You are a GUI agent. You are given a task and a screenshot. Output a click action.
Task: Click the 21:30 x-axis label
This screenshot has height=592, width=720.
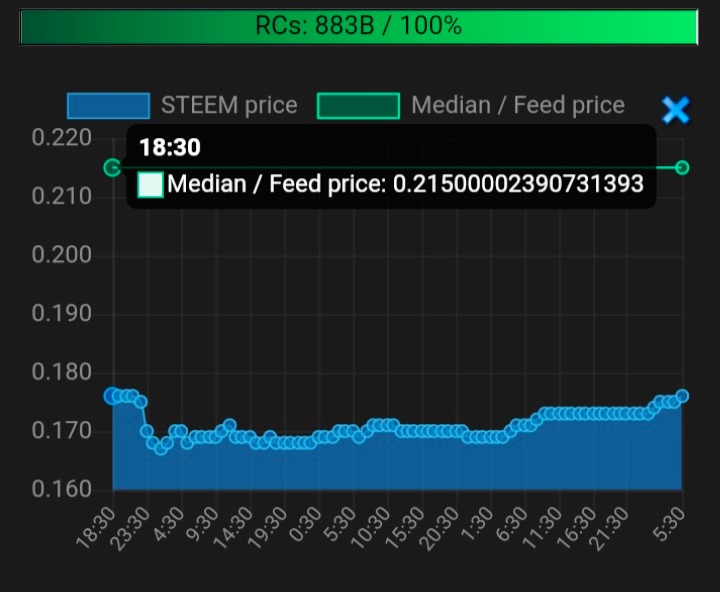tap(611, 528)
